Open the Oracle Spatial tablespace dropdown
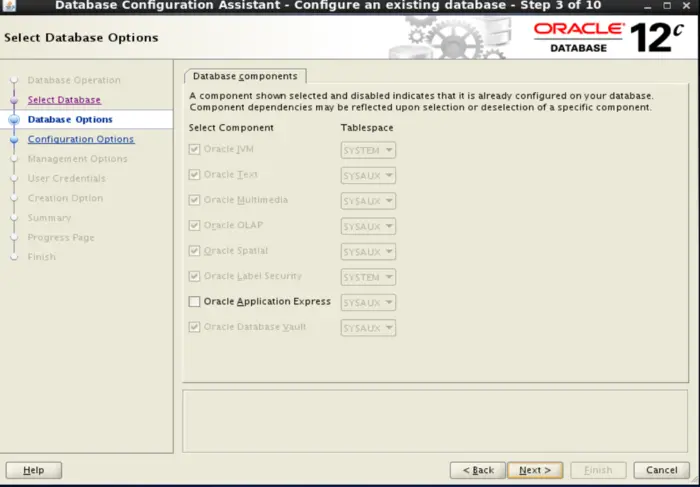The image size is (700, 487). click(x=368, y=252)
